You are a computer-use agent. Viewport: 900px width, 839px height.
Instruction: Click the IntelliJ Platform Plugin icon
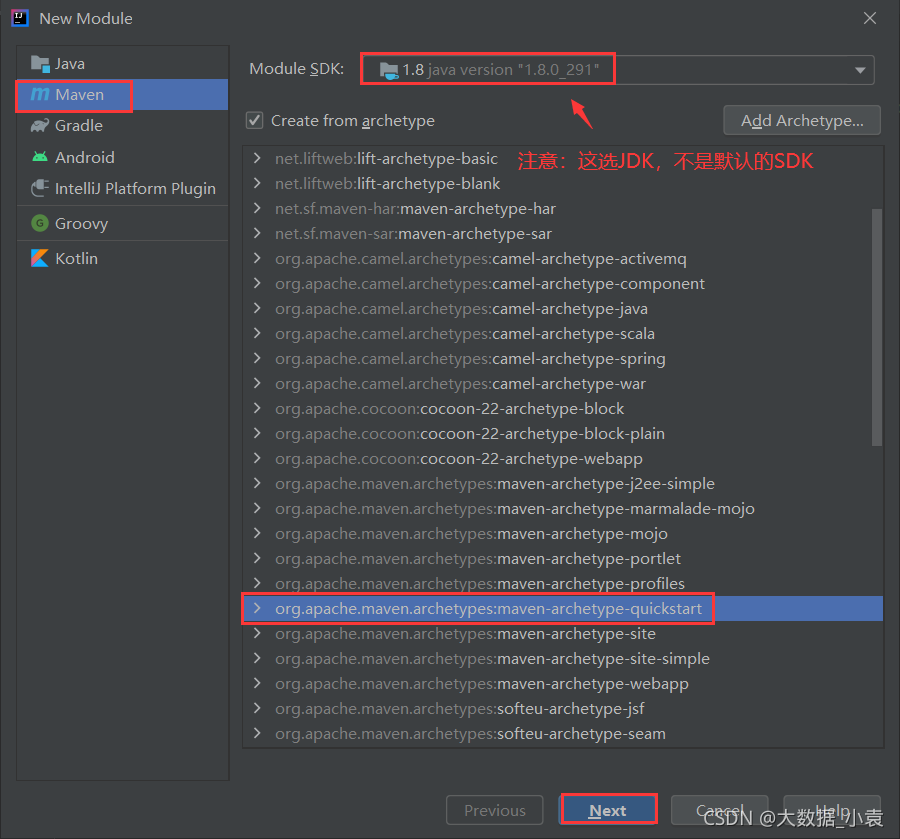40,188
